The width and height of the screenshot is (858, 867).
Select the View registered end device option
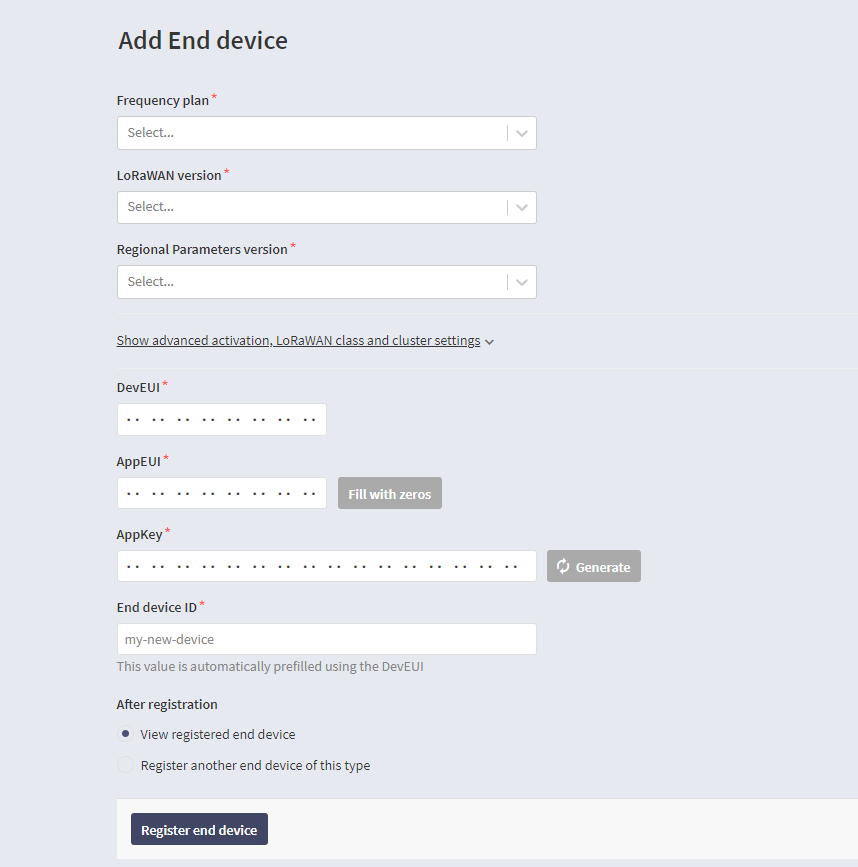tap(124, 733)
